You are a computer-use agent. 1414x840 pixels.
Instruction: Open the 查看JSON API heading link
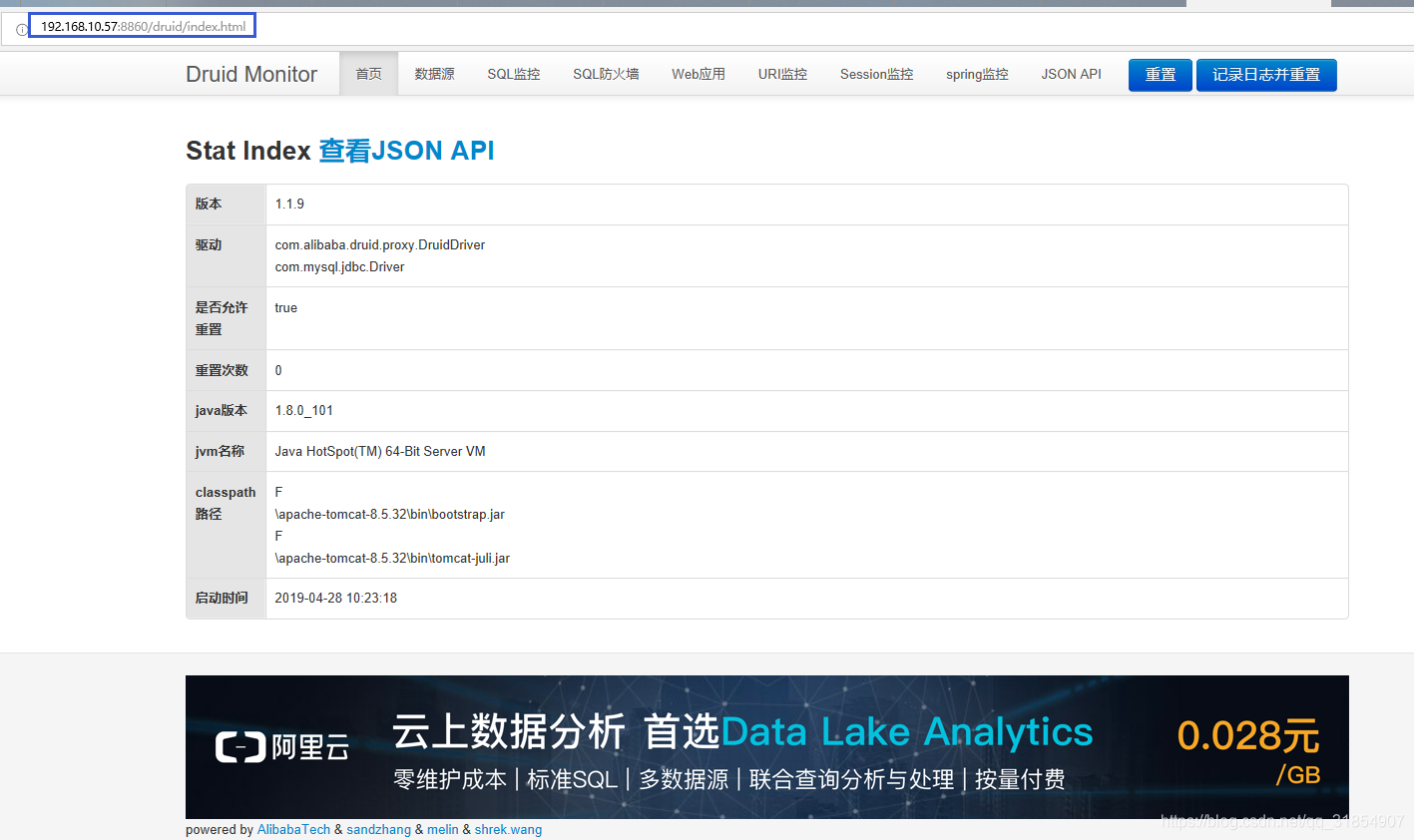coord(406,151)
